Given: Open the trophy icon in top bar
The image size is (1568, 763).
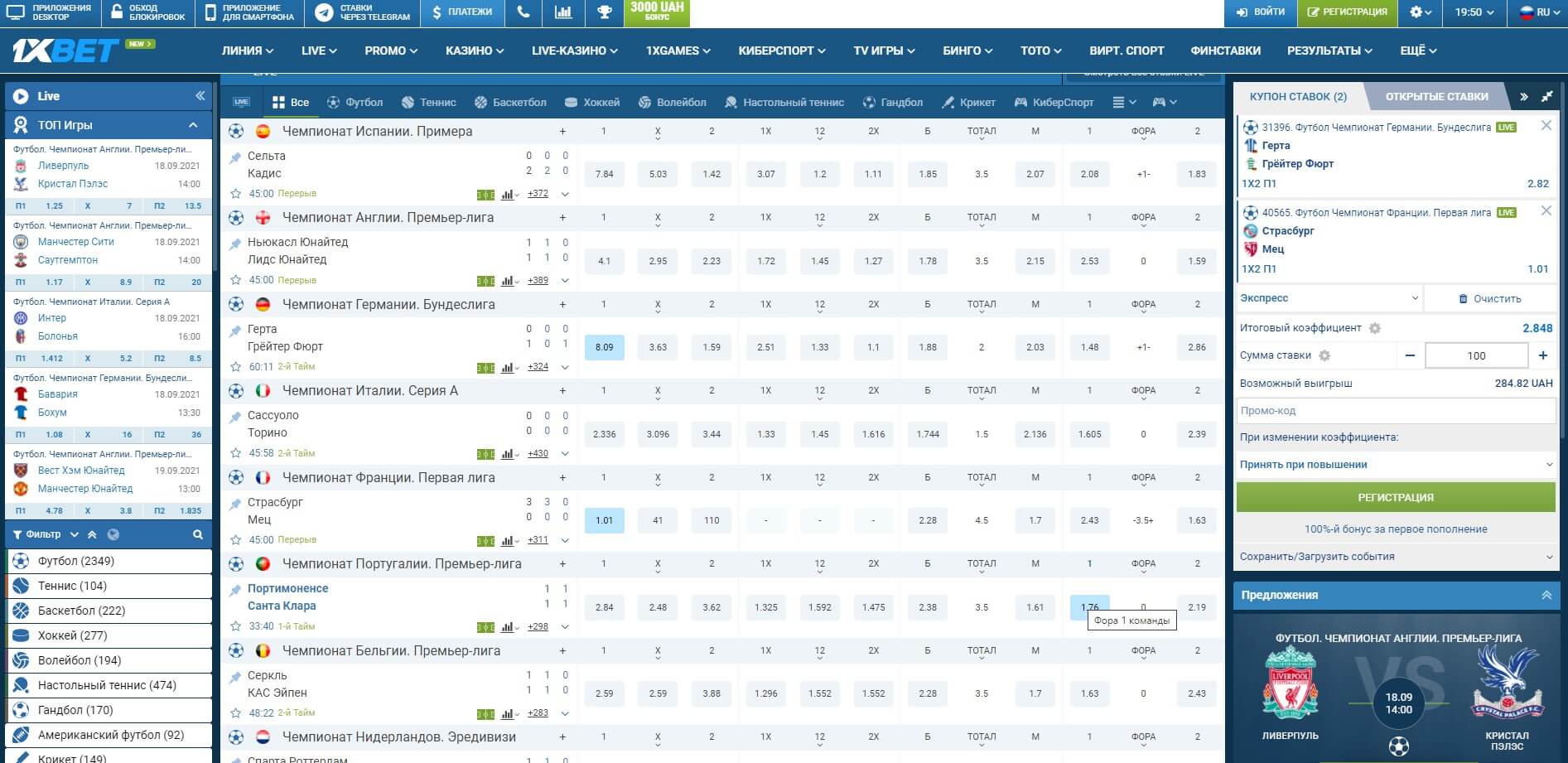Looking at the screenshot, I should (x=604, y=12).
